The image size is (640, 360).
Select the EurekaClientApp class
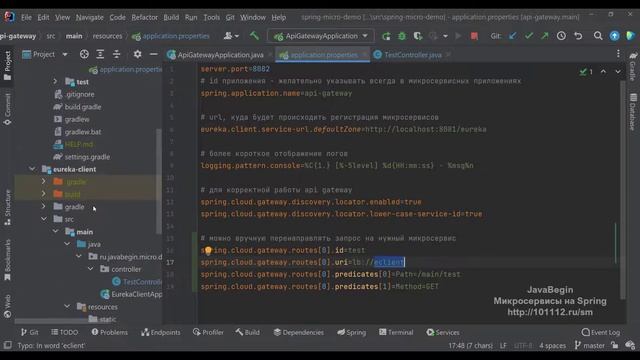click(131, 294)
